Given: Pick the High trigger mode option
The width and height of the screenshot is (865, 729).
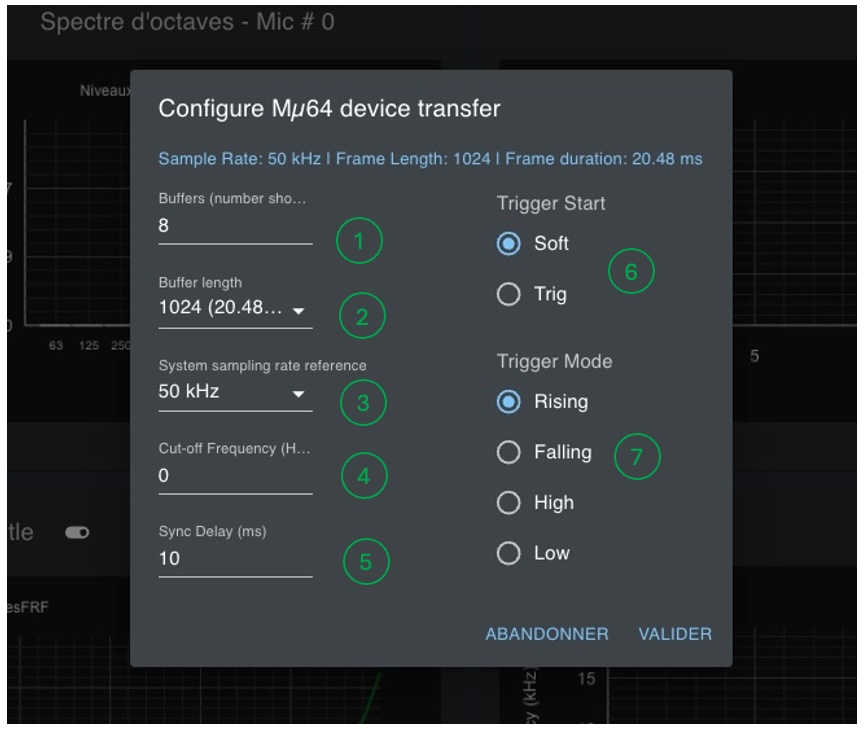Looking at the screenshot, I should click(x=509, y=503).
